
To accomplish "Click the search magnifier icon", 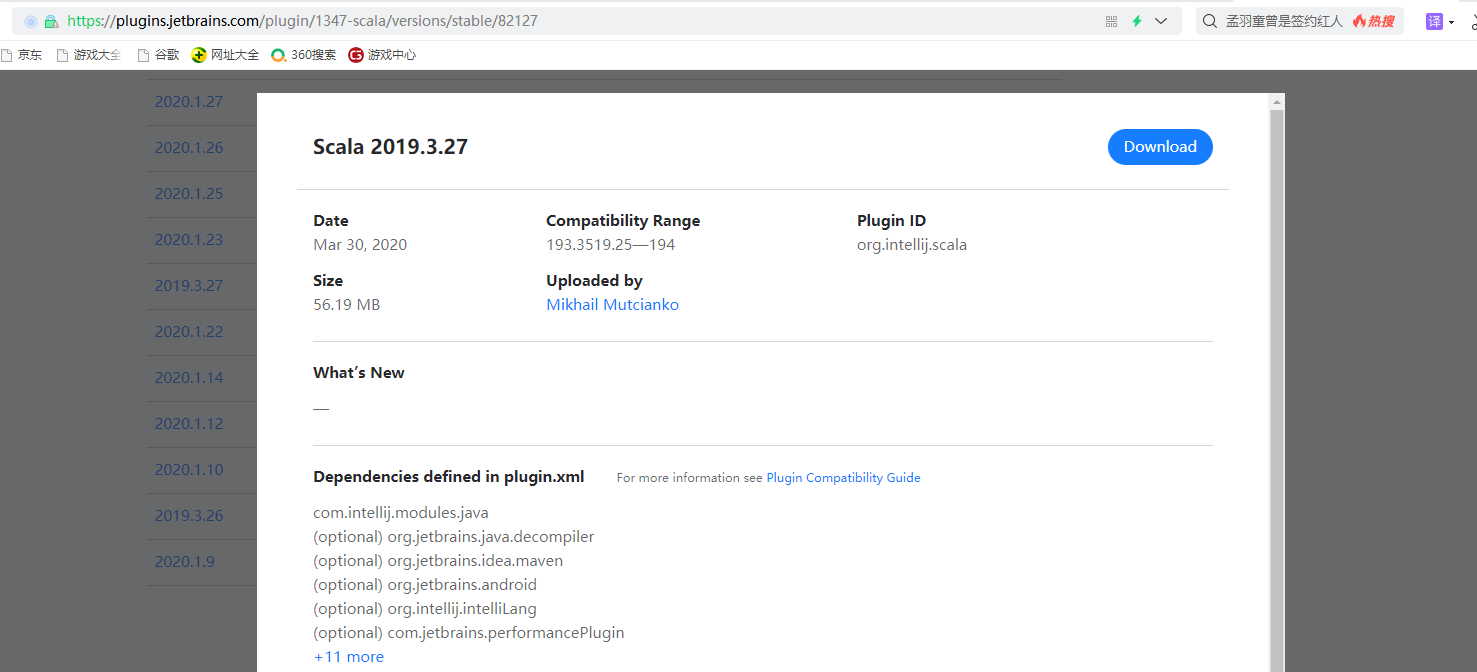I will [1210, 21].
